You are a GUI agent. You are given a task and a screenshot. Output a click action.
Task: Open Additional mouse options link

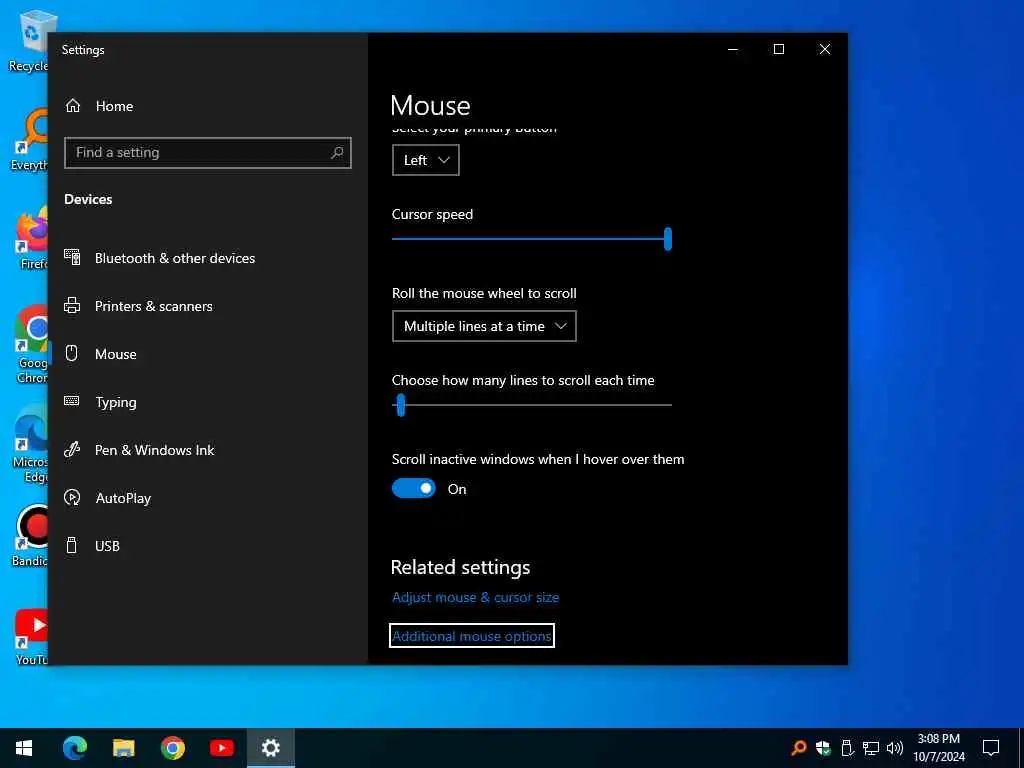tap(472, 636)
